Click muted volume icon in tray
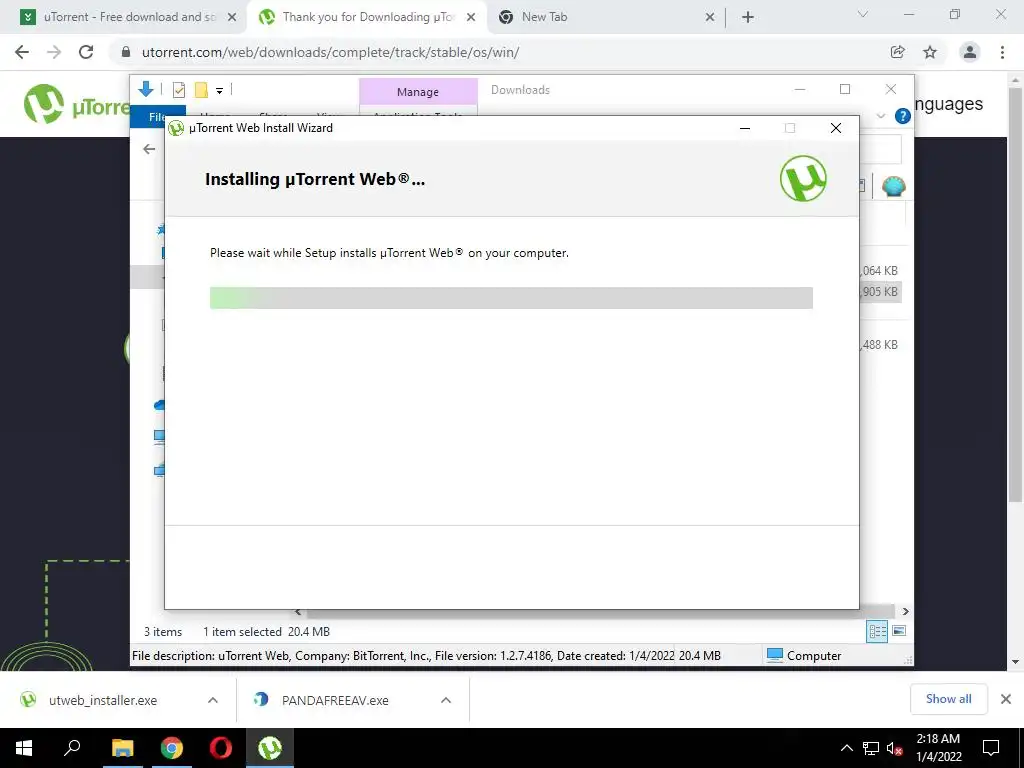Viewport: 1024px width, 768px height. click(x=895, y=748)
